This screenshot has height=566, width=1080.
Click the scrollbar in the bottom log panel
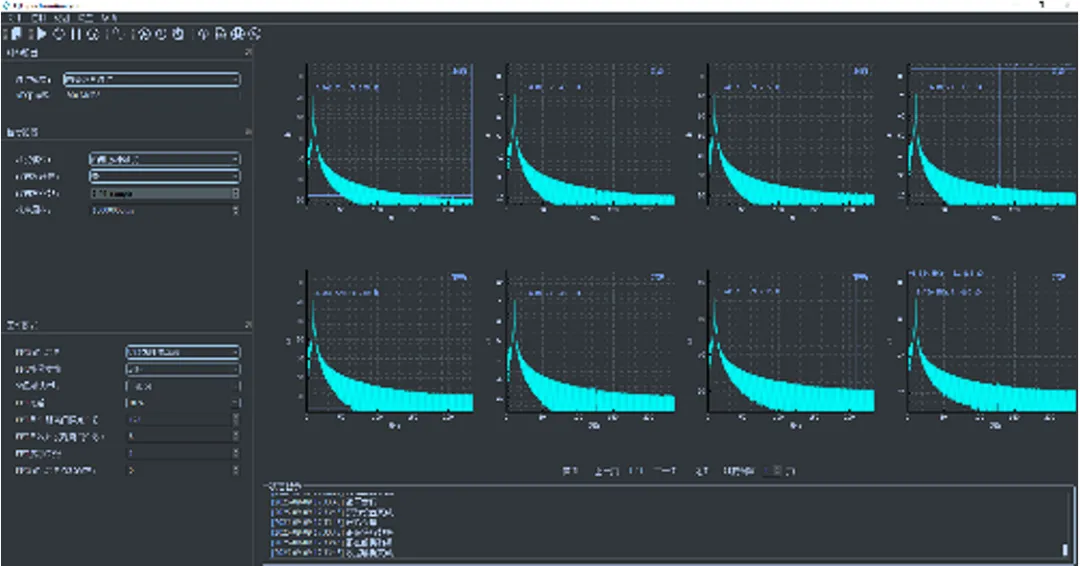[x=1064, y=549]
